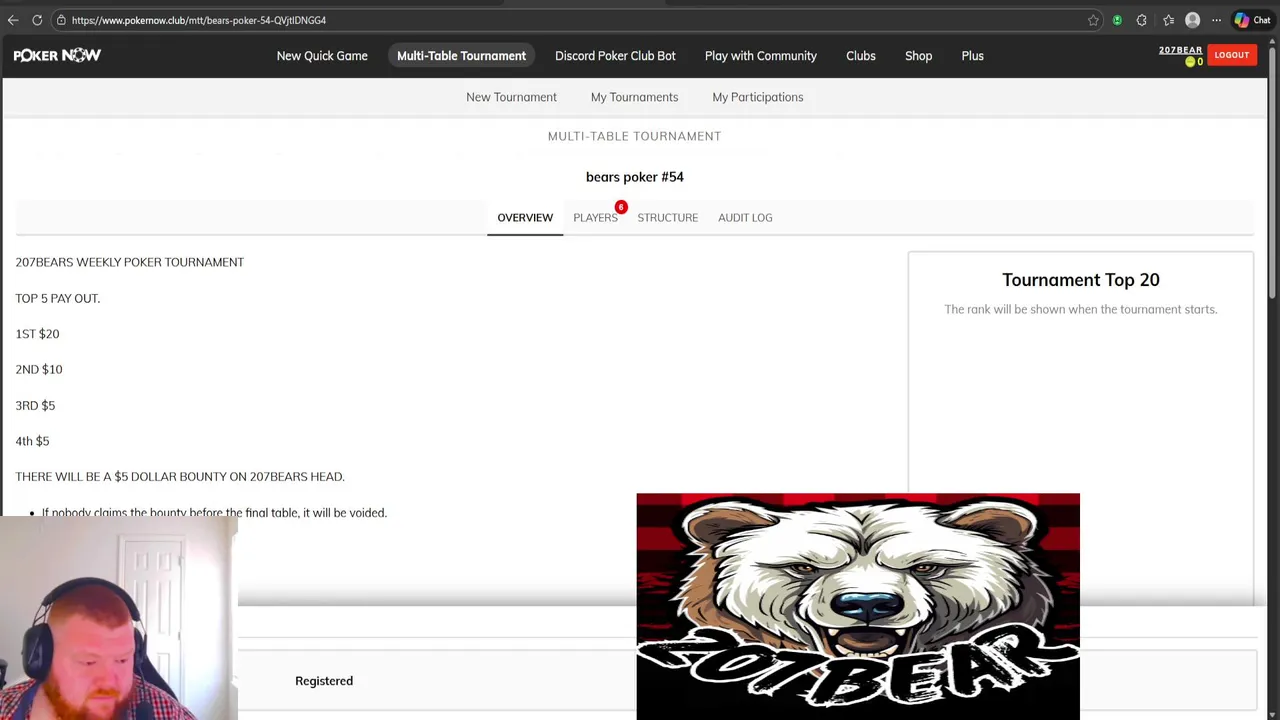This screenshot has width=1280, height=720.
Task: Open the green shield extension icon
Action: click(x=1117, y=20)
